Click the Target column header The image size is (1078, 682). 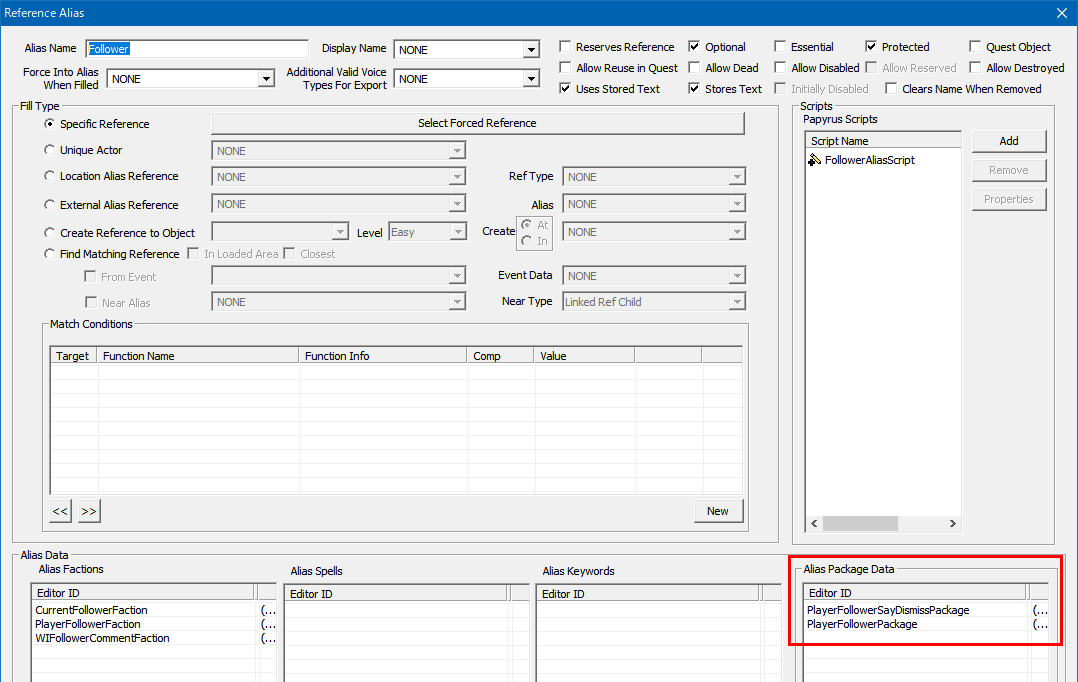[74, 355]
